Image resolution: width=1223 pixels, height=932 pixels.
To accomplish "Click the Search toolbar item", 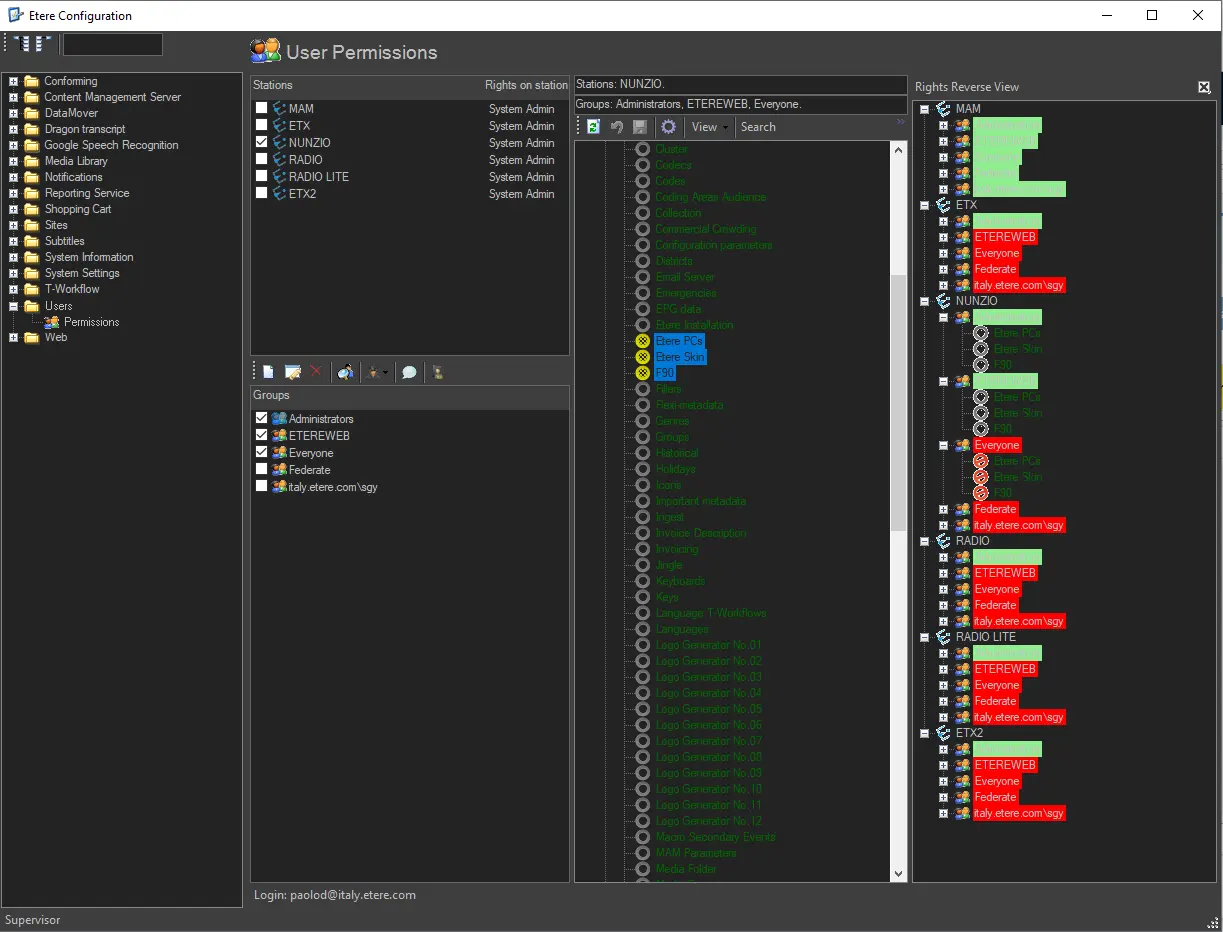I will 758,127.
